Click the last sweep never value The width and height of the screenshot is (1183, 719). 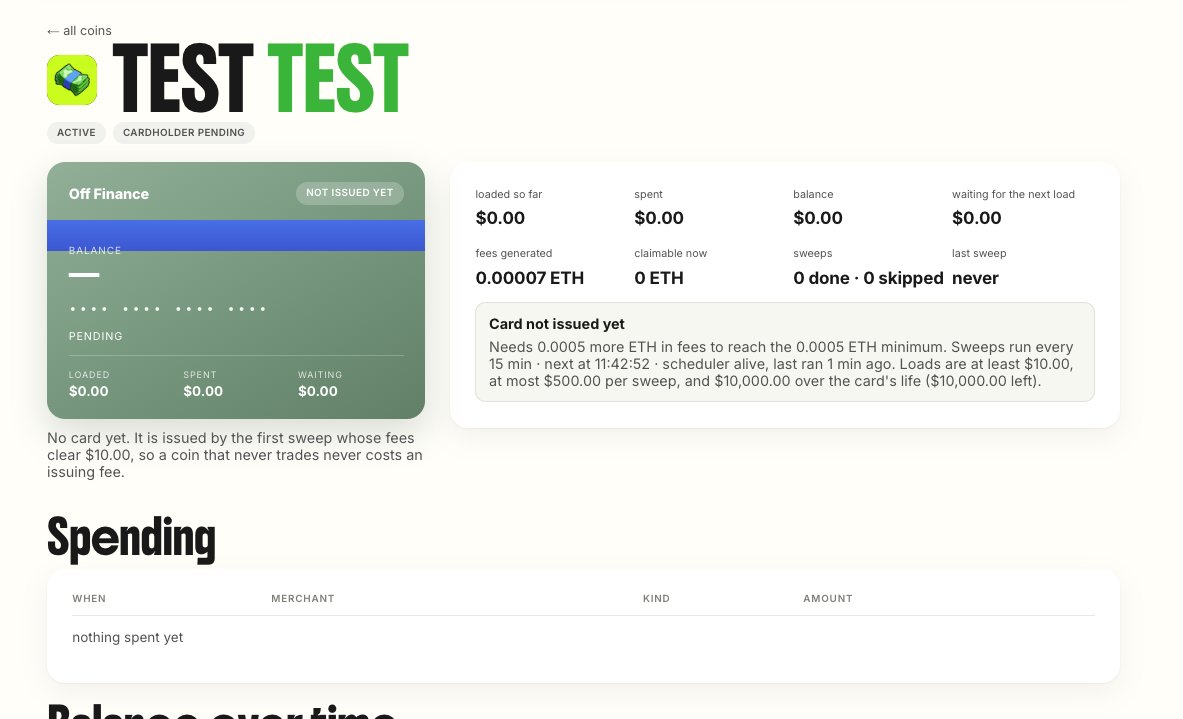(975, 278)
